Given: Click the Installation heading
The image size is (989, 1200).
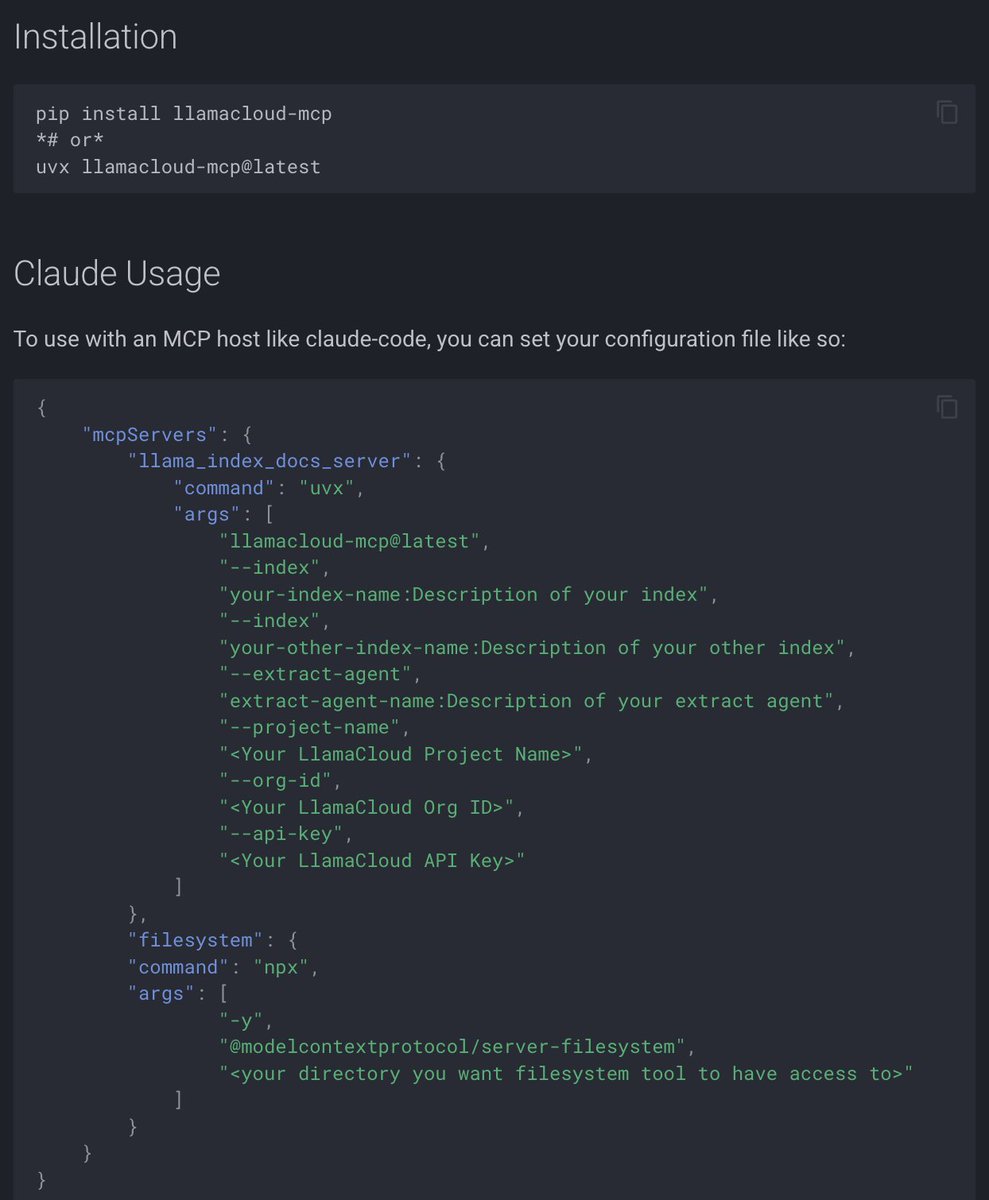Looking at the screenshot, I should pos(95,37).
